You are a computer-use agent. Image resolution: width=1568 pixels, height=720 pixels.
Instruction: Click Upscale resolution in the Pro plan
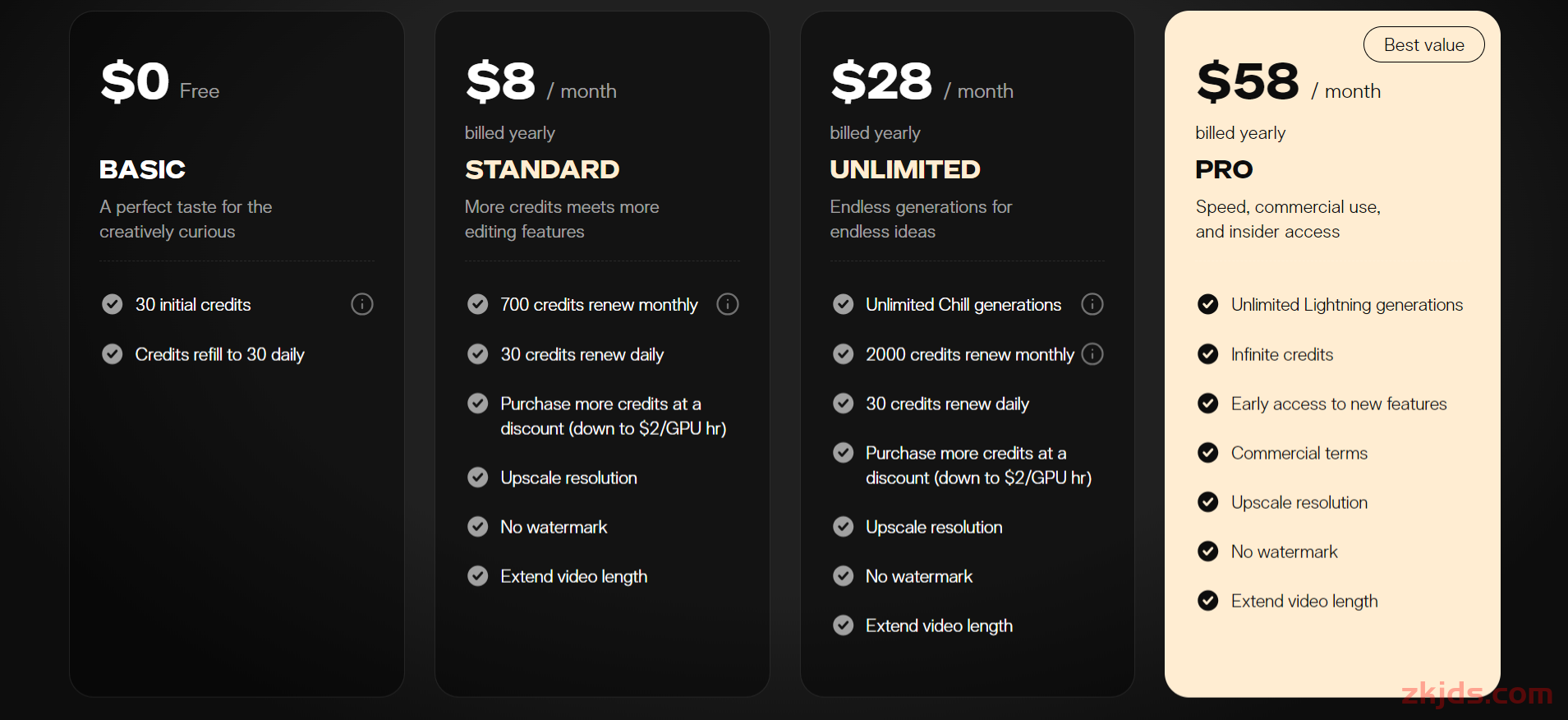pos(1299,502)
